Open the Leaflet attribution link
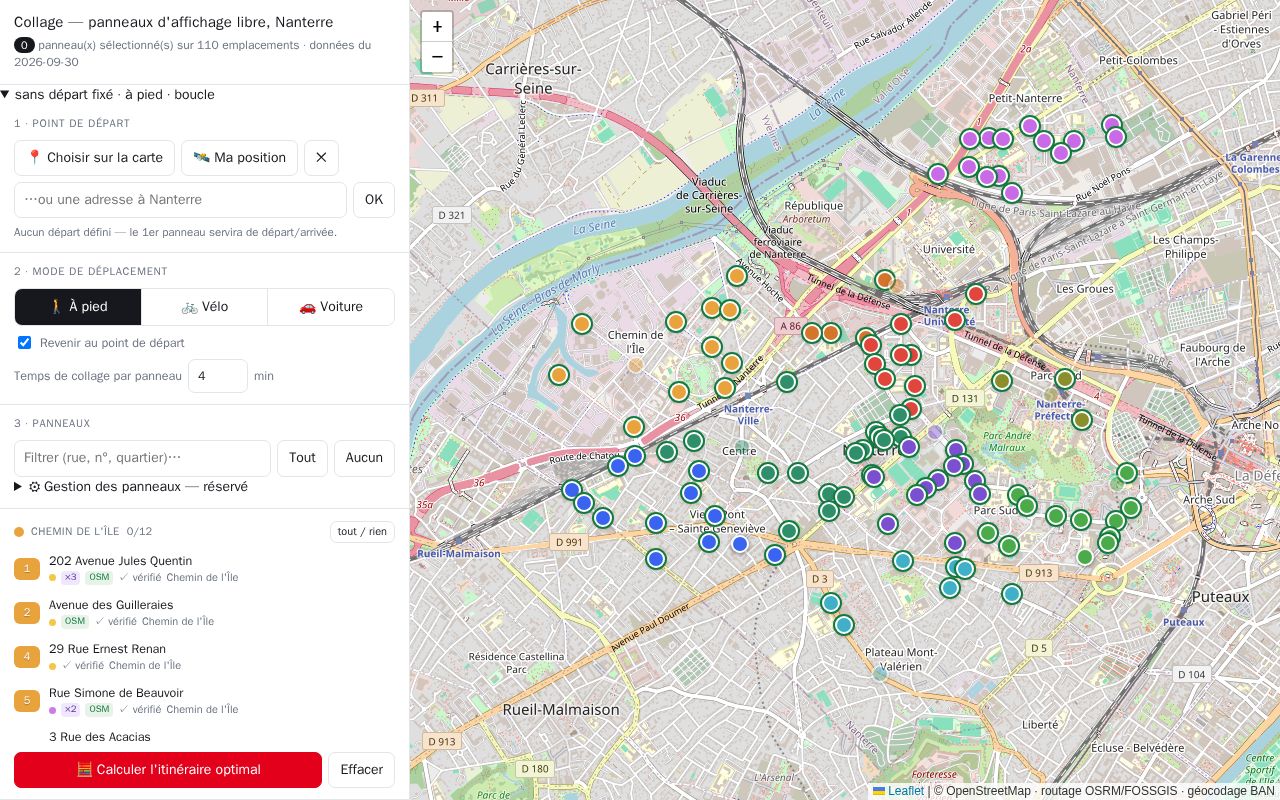1280x800 pixels. 906,791
